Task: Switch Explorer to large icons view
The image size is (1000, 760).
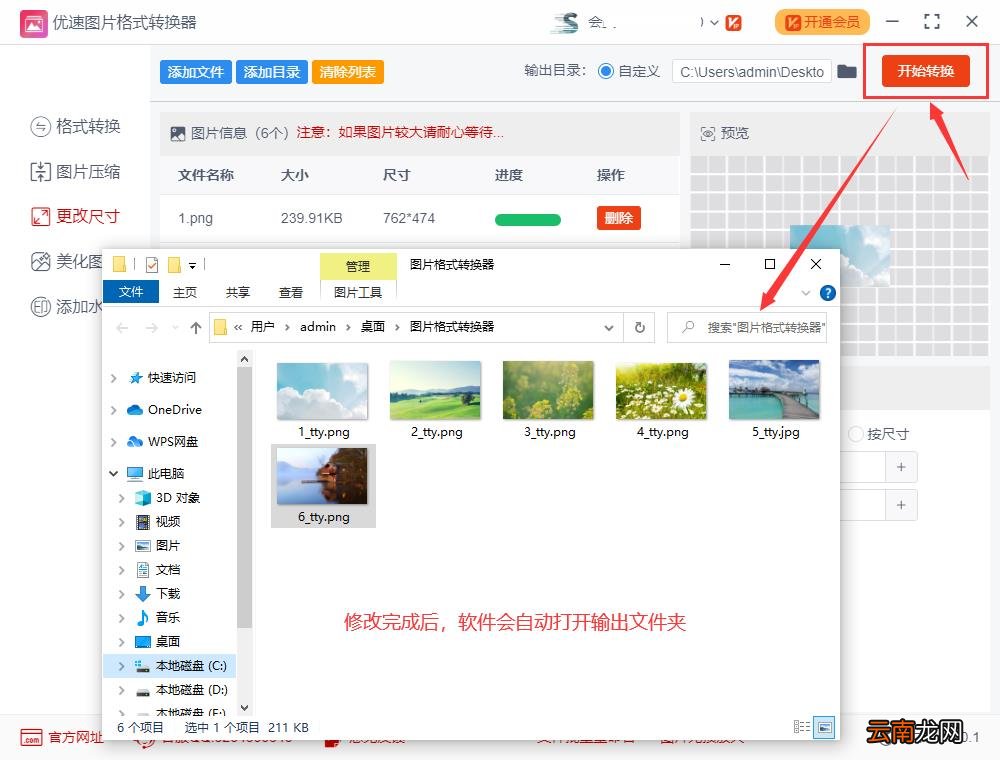Action: (x=825, y=727)
